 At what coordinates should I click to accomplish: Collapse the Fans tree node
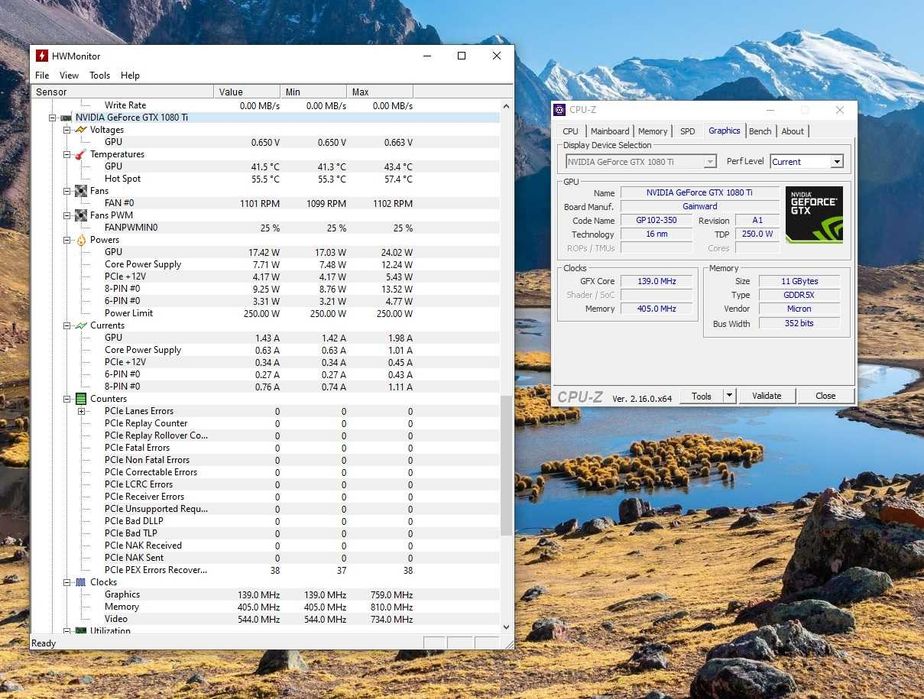pyautogui.click(x=67, y=191)
